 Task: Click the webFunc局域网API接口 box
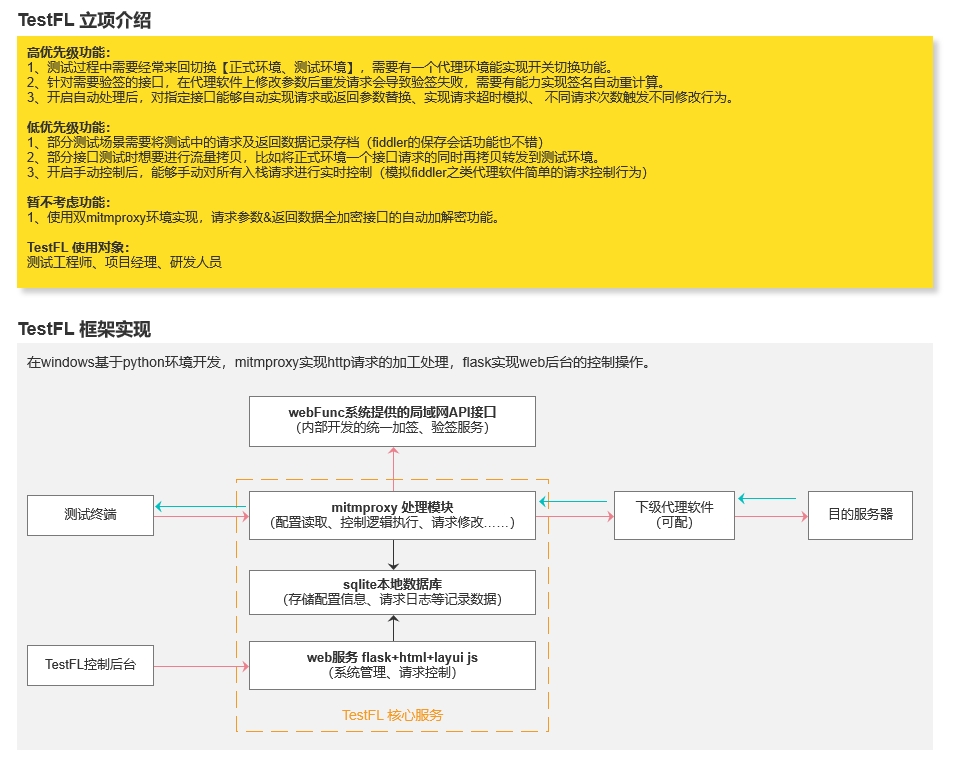(x=393, y=421)
